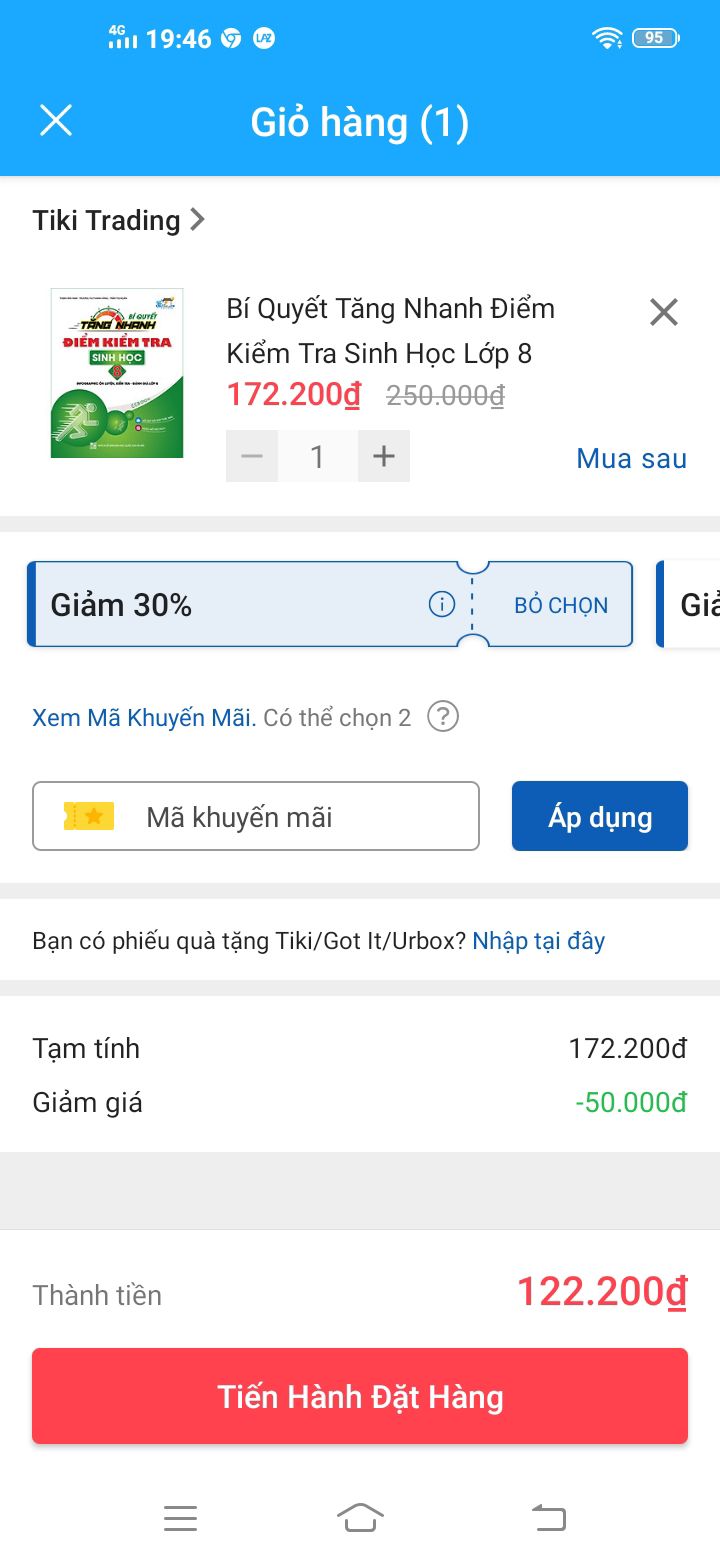Select the partially visible second coupon card

point(688,604)
